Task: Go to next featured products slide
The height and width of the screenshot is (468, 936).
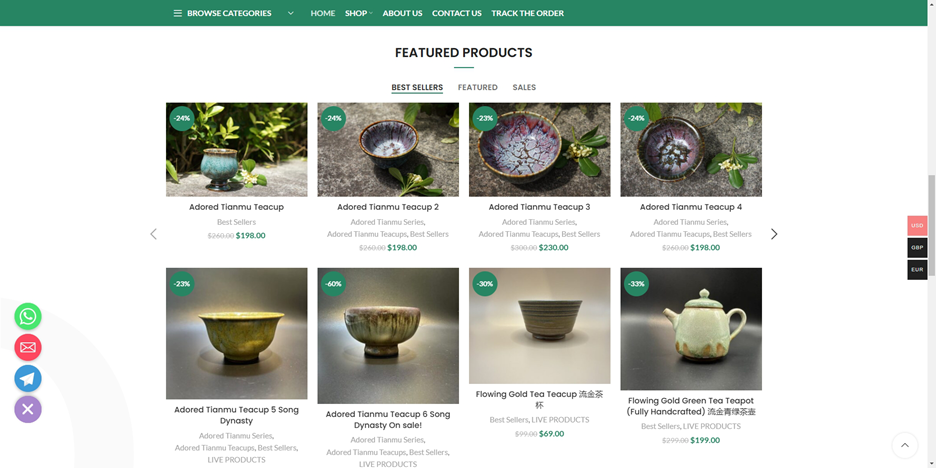Action: pyautogui.click(x=774, y=234)
